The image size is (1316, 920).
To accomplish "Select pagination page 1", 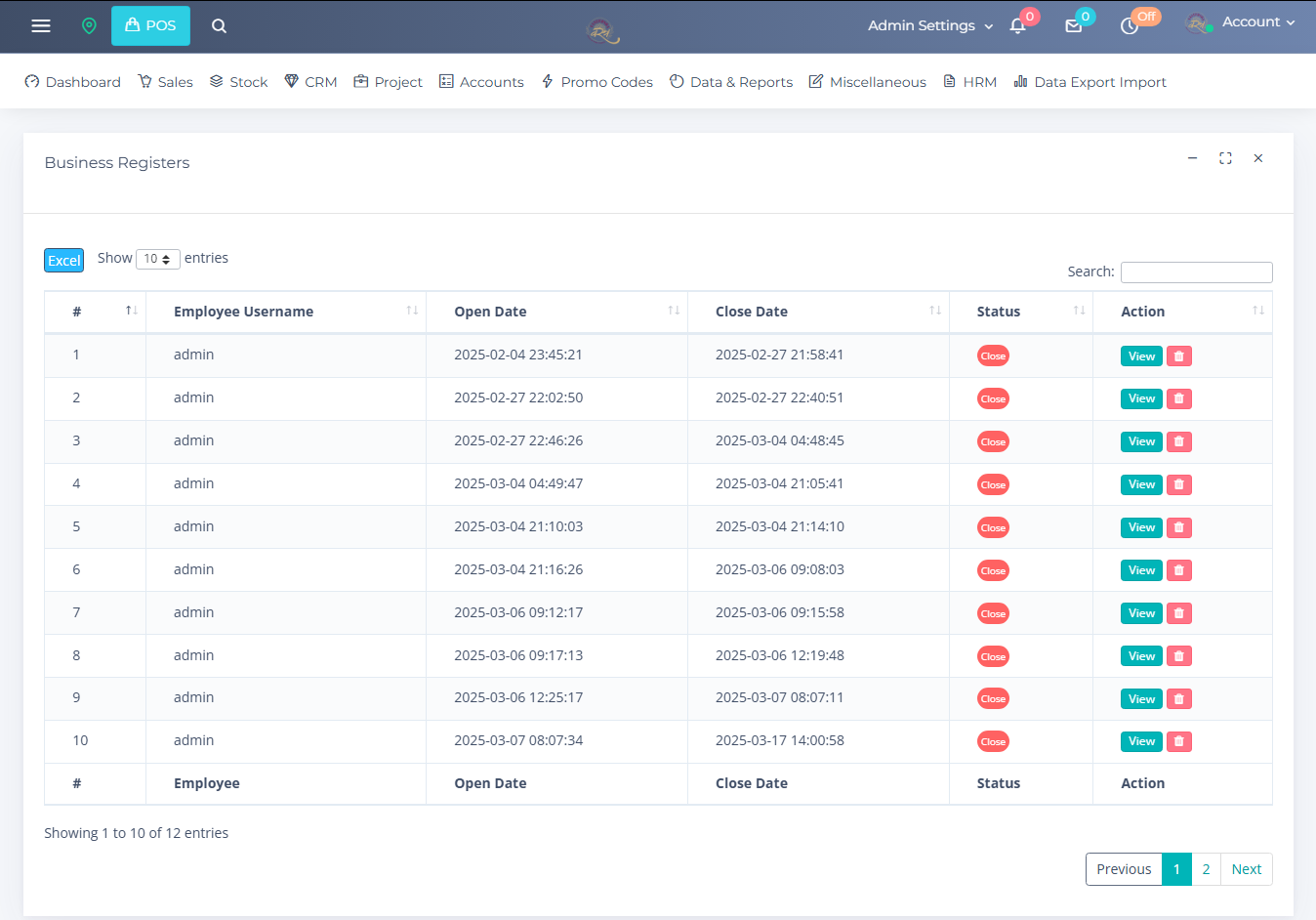I will [1176, 869].
